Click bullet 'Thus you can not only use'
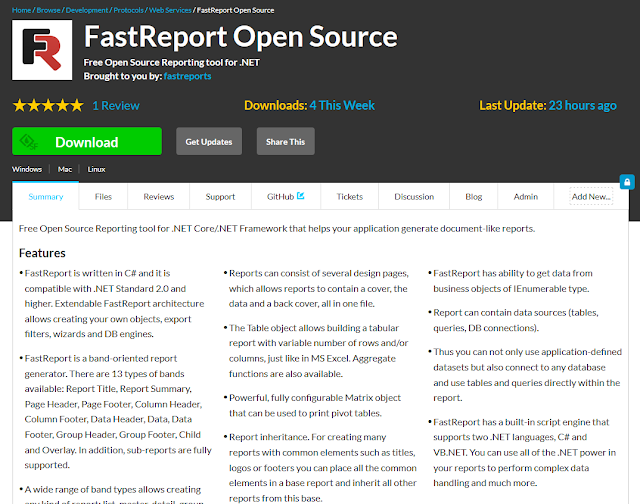Viewport: 640px width, 504px height. pos(527,375)
